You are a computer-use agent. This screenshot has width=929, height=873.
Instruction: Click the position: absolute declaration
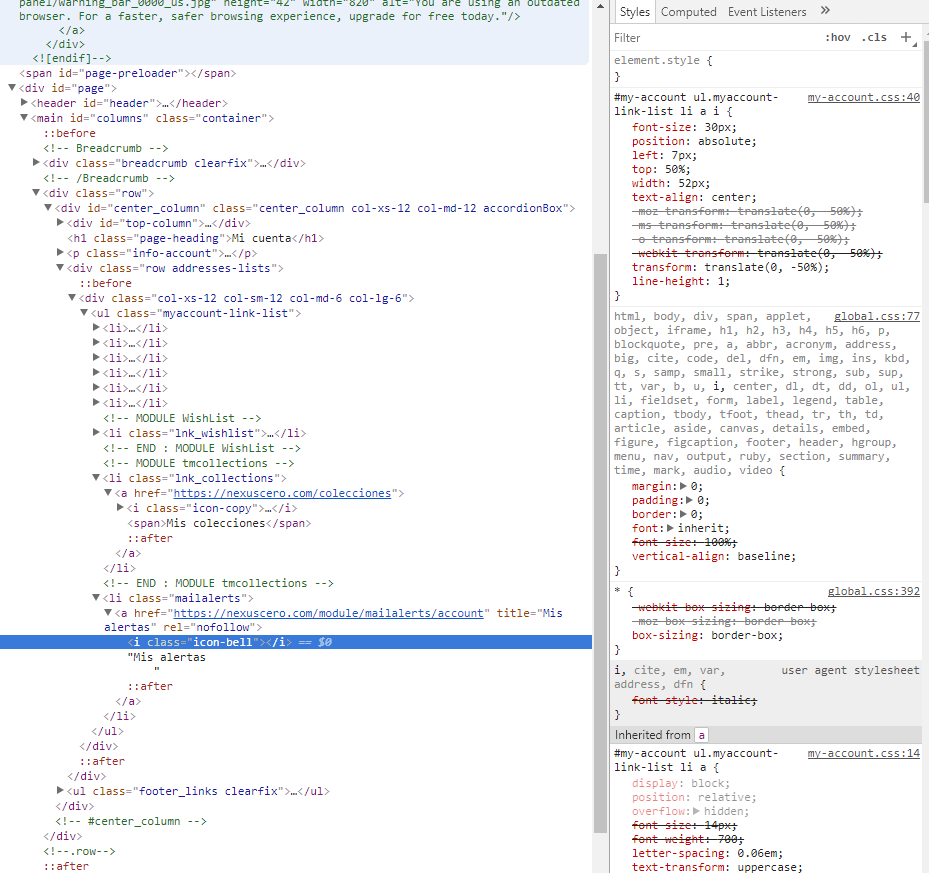694,141
